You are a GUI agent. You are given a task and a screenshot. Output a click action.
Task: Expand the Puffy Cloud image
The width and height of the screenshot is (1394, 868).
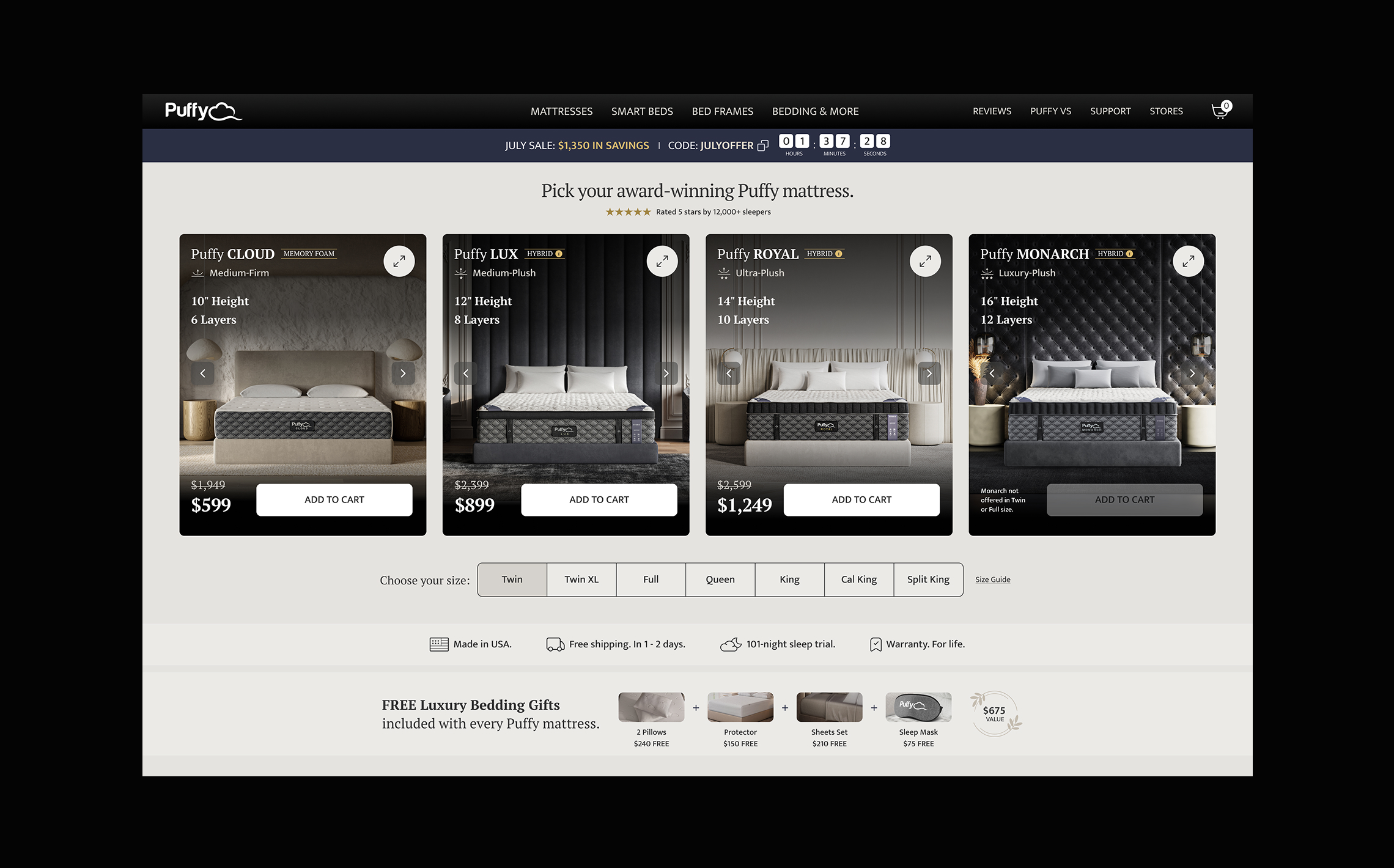399,262
